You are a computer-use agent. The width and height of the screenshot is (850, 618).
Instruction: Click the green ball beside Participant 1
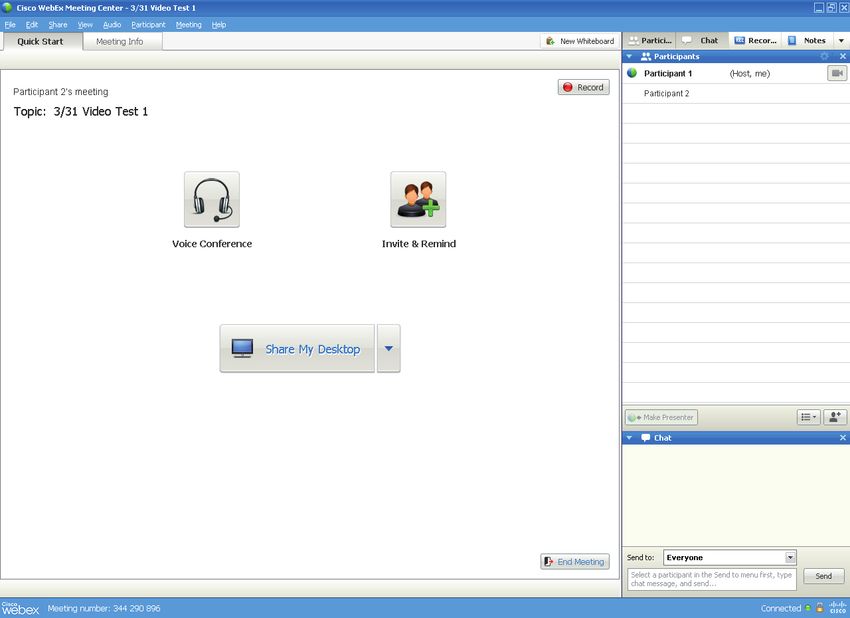click(x=632, y=73)
